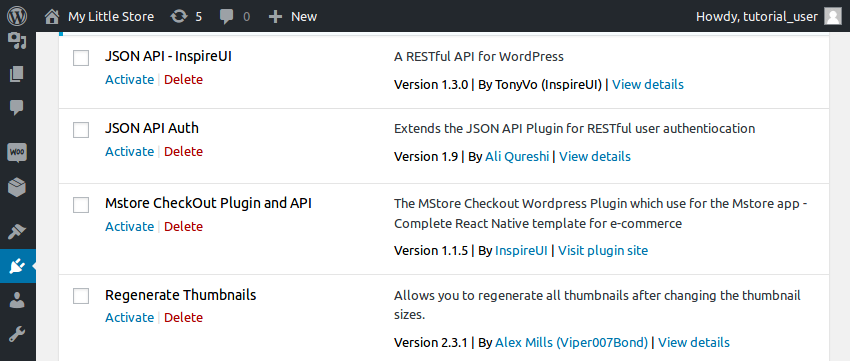The width and height of the screenshot is (850, 361).
Task: Open Tools wrench icon in sidebar
Action: (x=17, y=333)
